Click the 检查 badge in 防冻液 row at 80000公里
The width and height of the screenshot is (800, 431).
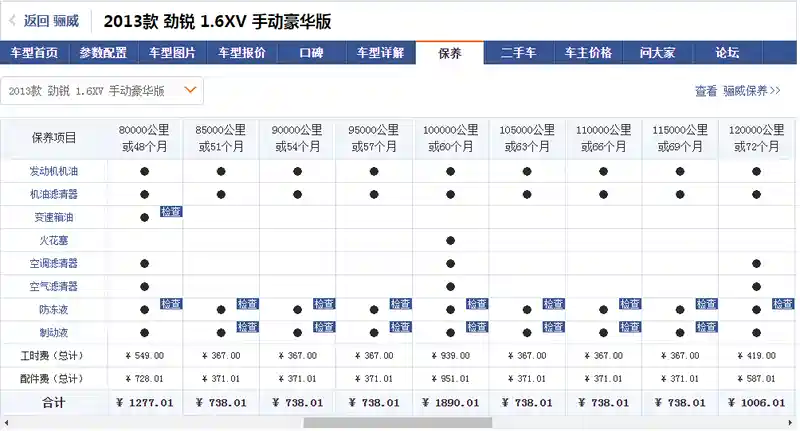point(171,304)
